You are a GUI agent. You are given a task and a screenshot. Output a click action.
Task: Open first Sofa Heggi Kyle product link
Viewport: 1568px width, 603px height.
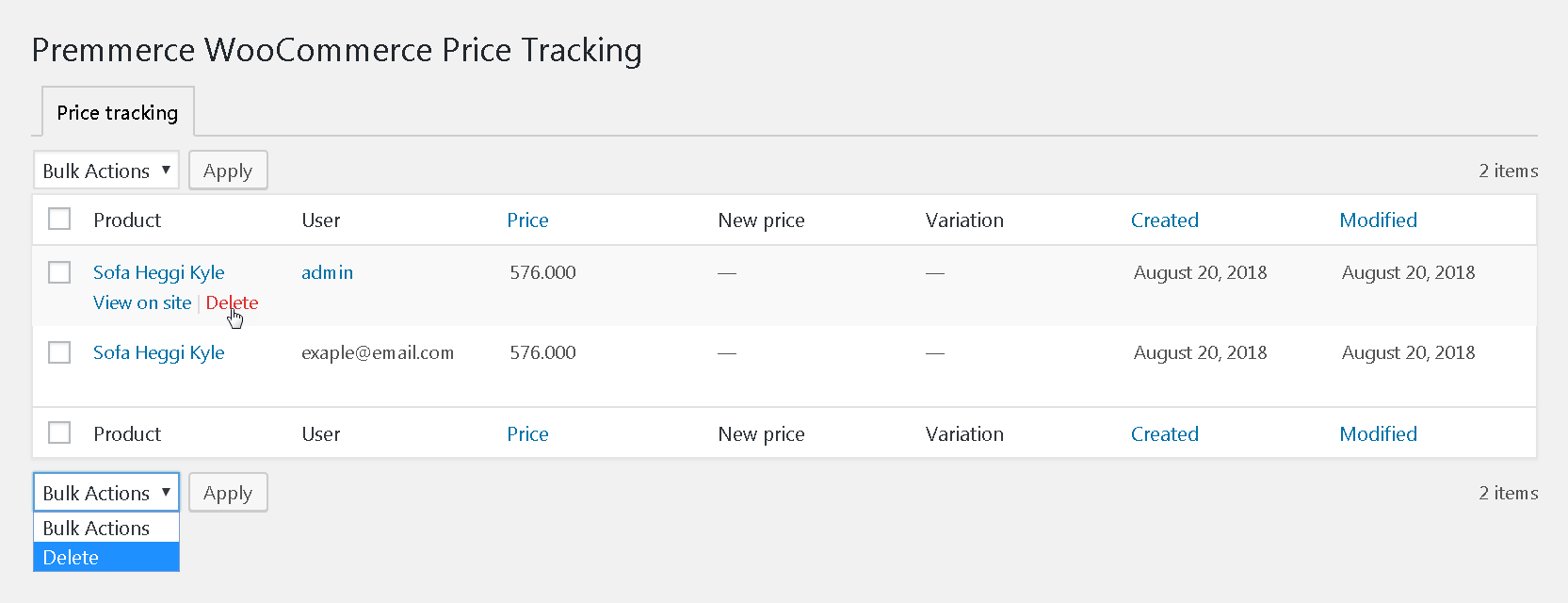(x=159, y=272)
